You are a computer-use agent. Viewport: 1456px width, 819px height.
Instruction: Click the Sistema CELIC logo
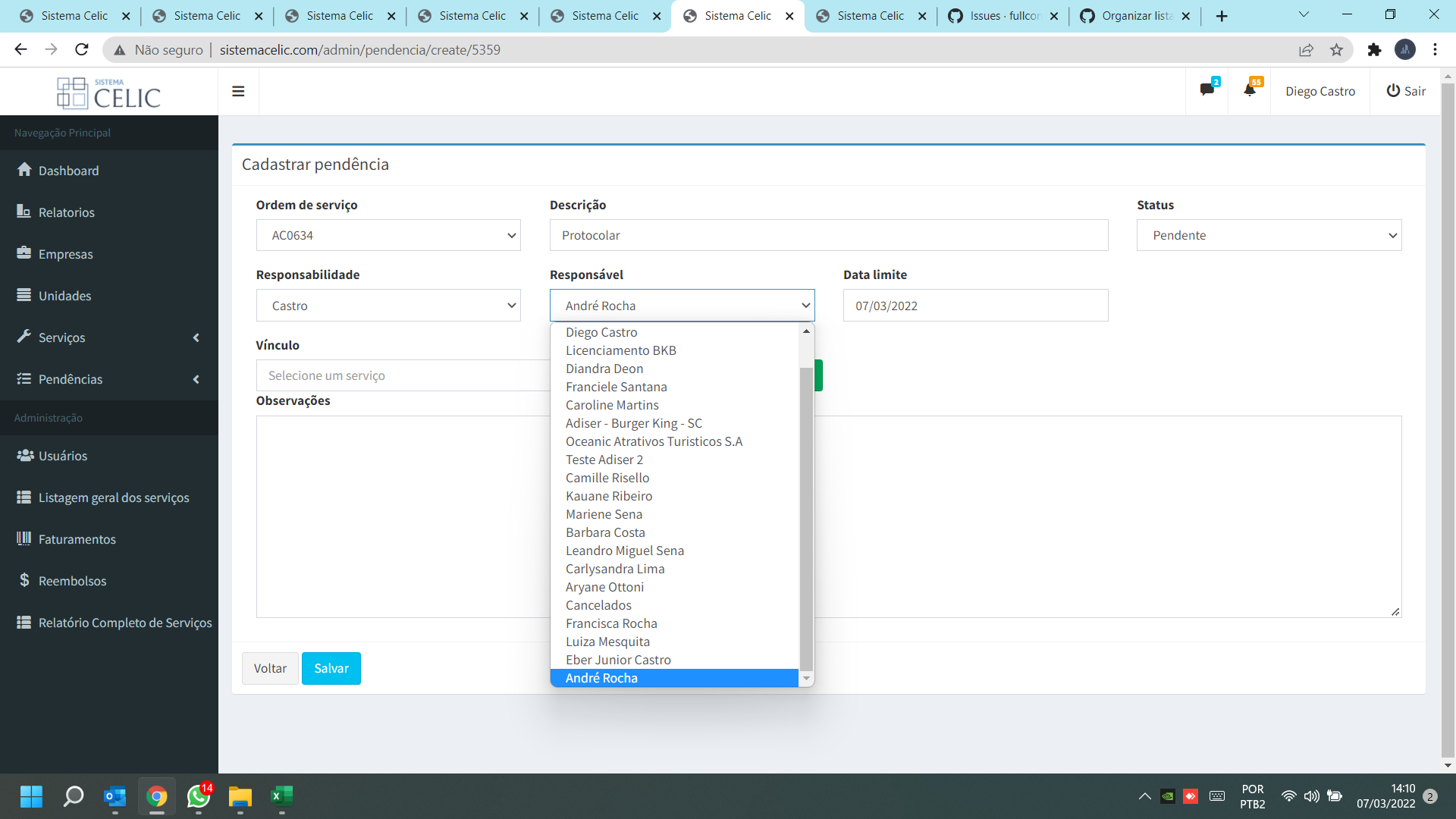[109, 92]
